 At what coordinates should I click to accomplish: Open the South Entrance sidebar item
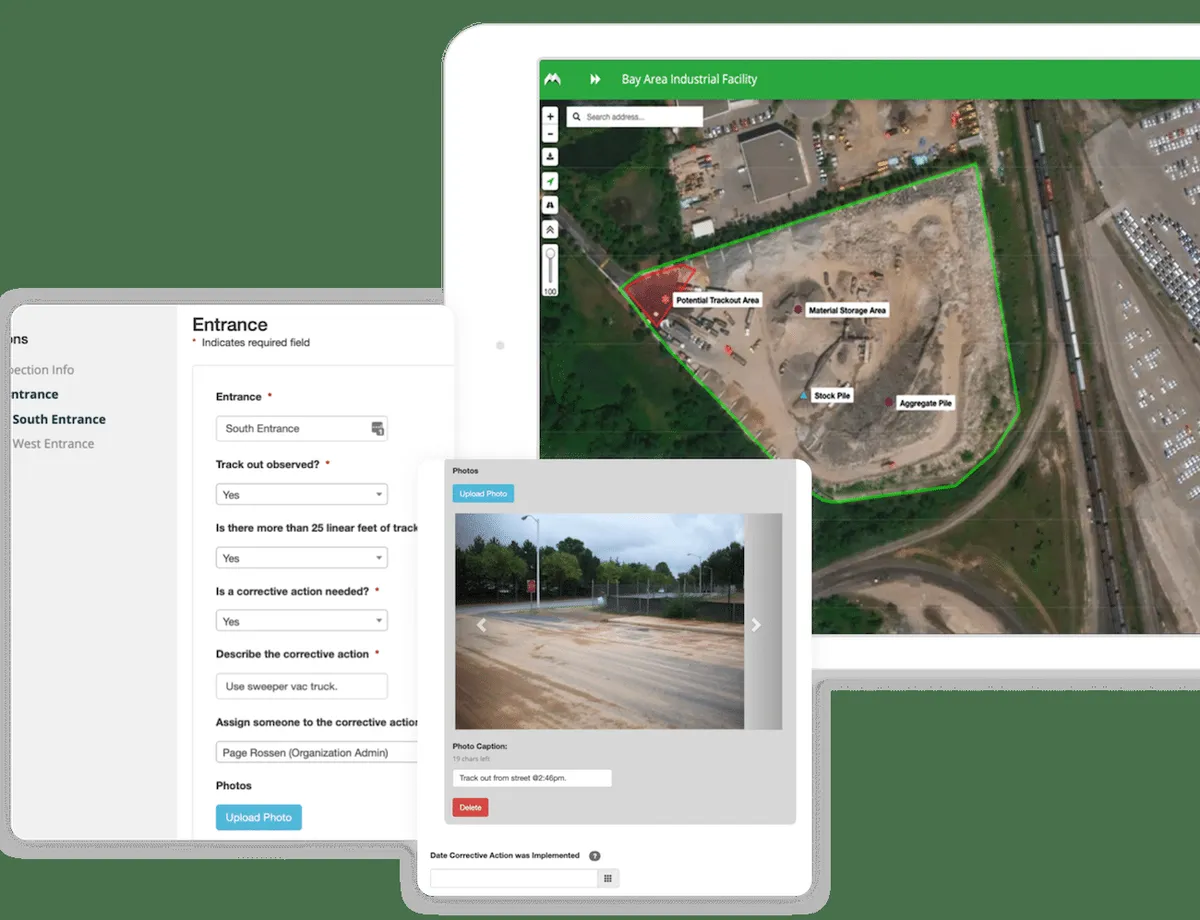pyautogui.click(x=59, y=419)
